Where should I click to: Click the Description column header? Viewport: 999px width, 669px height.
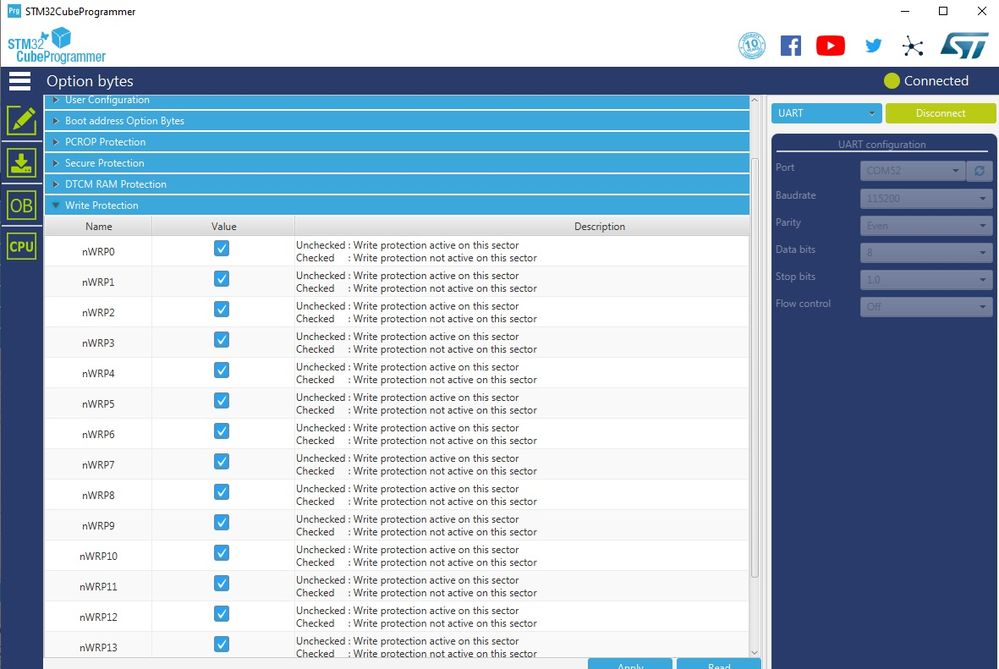click(522, 226)
